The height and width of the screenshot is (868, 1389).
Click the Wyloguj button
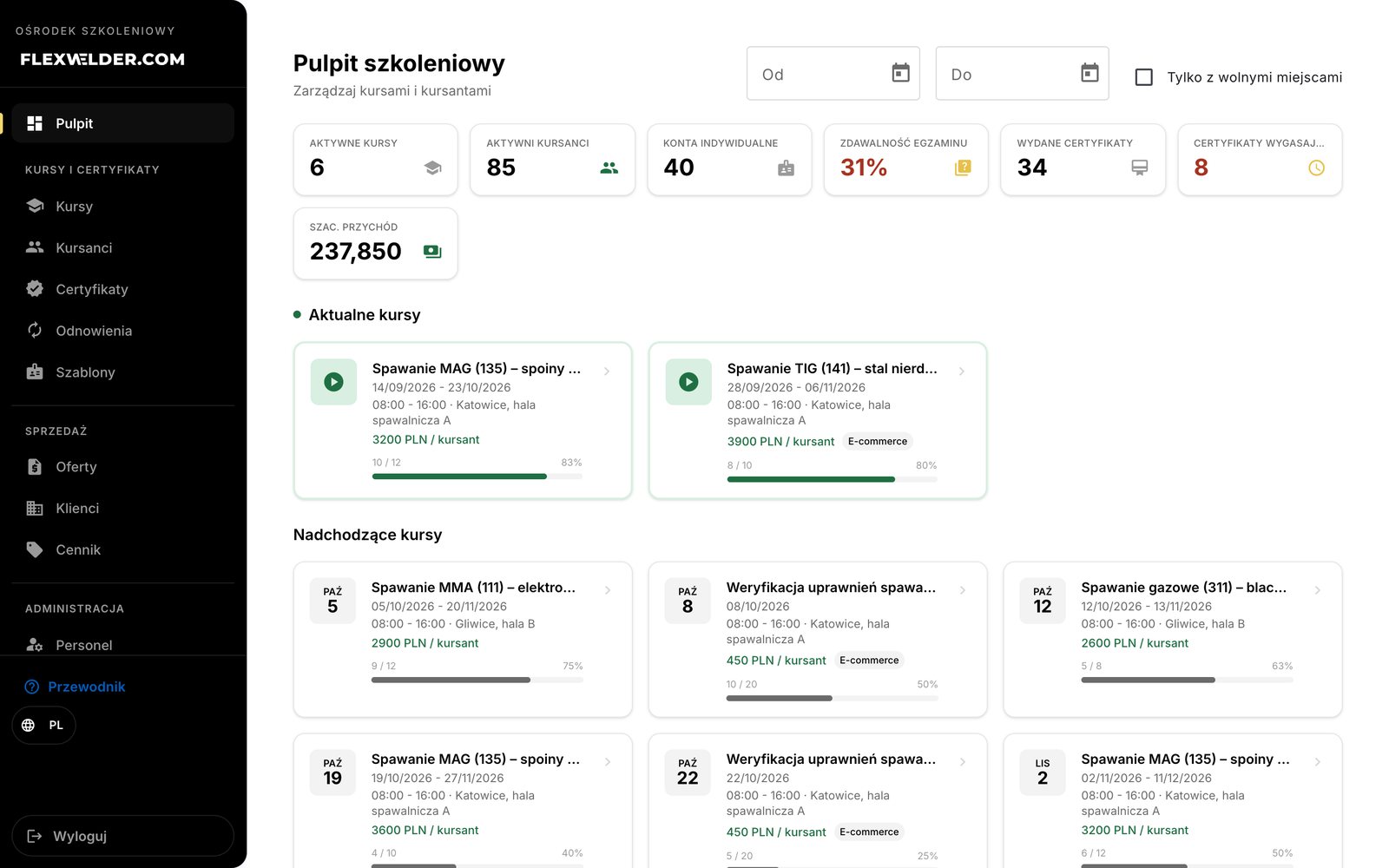pyautogui.click(x=122, y=836)
